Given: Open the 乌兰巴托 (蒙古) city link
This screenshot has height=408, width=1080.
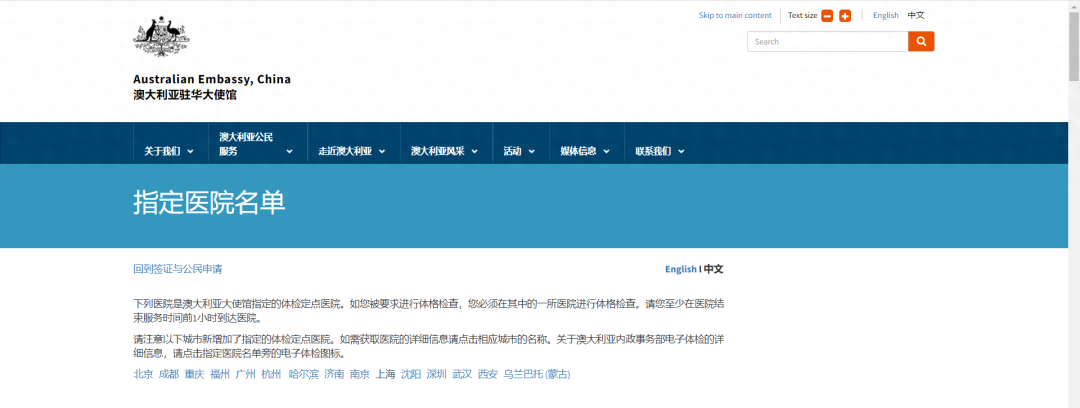Looking at the screenshot, I should [x=536, y=374].
